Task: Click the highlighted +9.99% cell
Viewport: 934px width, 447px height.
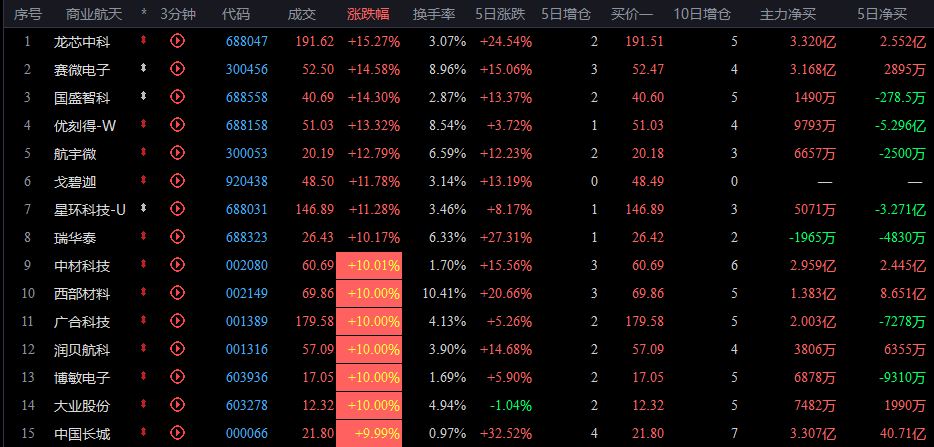Action: pos(369,434)
